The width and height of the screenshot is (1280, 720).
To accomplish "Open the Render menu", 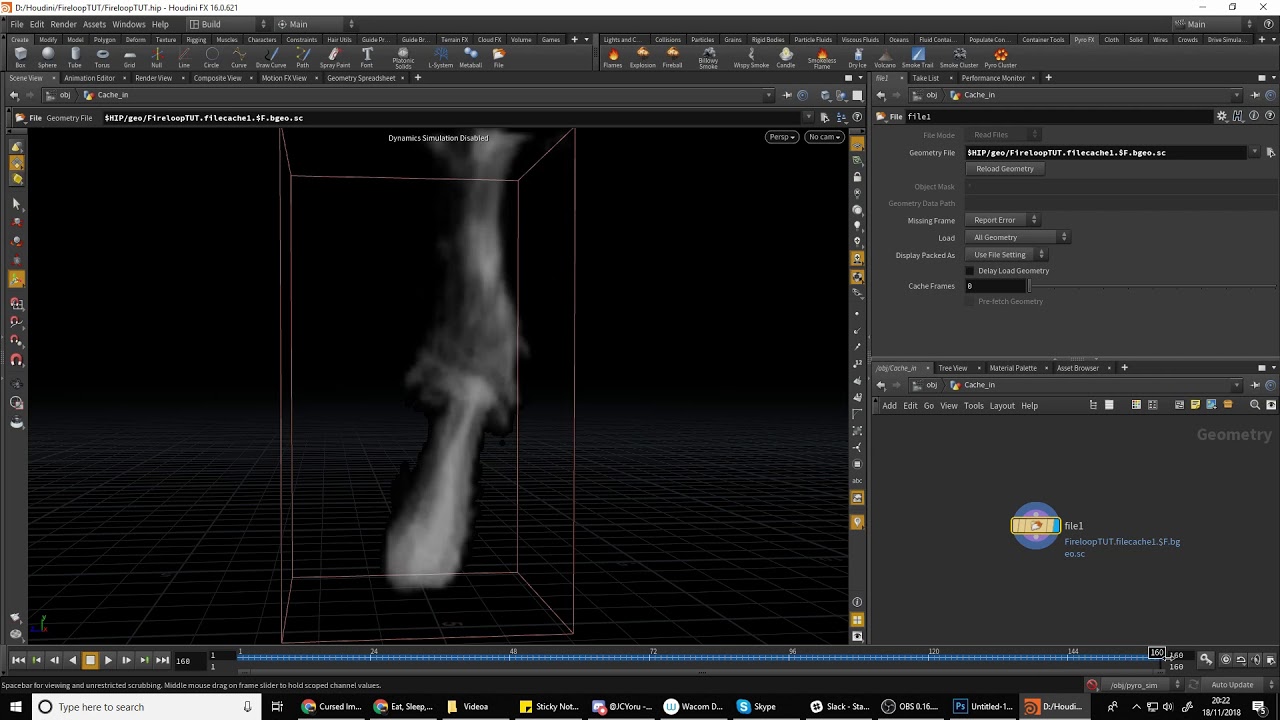I will (x=63, y=24).
